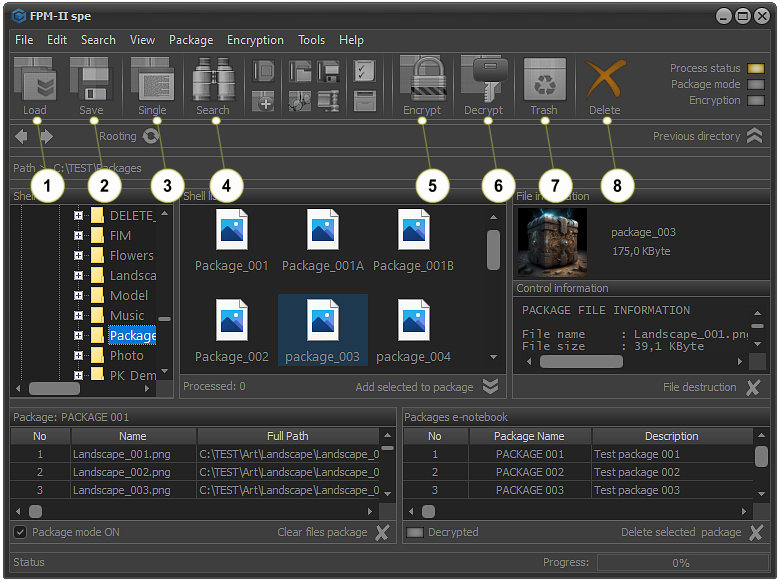Open the View menu
This screenshot has width=780, height=580.
point(142,40)
